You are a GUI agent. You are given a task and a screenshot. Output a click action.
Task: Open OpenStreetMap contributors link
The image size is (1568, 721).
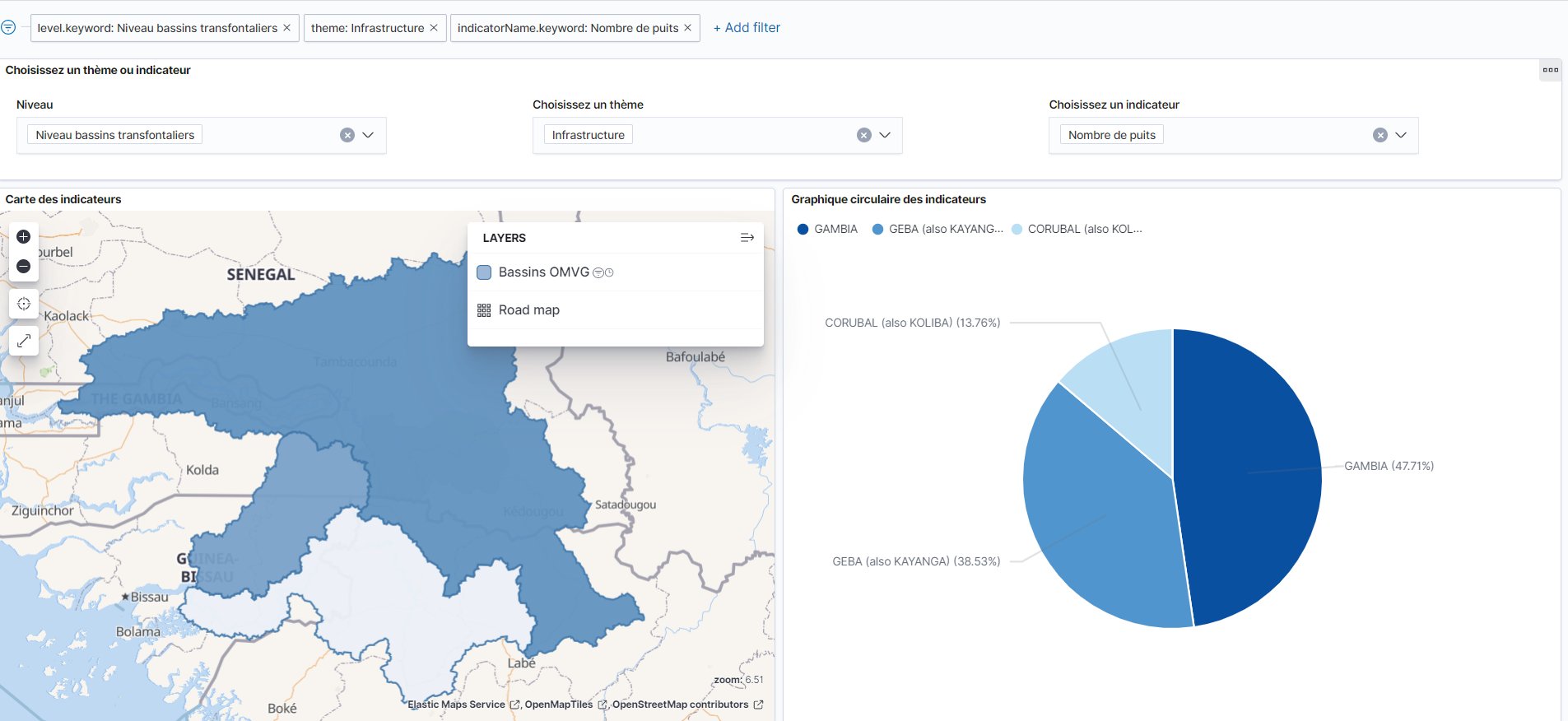click(687, 705)
